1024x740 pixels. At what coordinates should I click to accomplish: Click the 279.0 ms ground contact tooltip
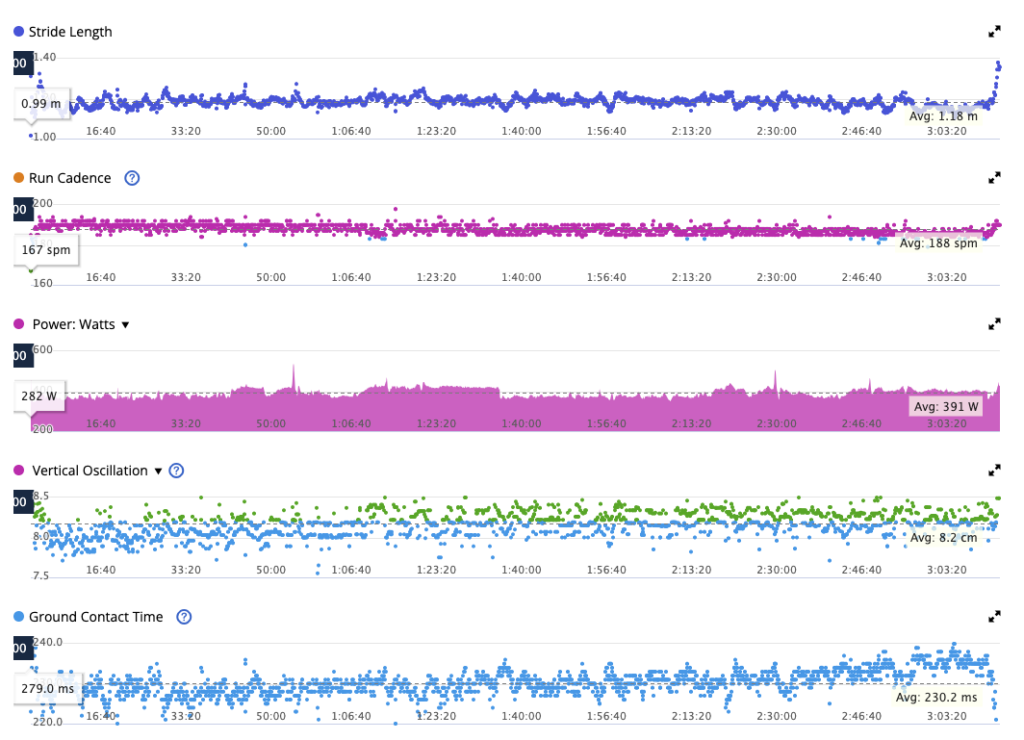tap(48, 688)
